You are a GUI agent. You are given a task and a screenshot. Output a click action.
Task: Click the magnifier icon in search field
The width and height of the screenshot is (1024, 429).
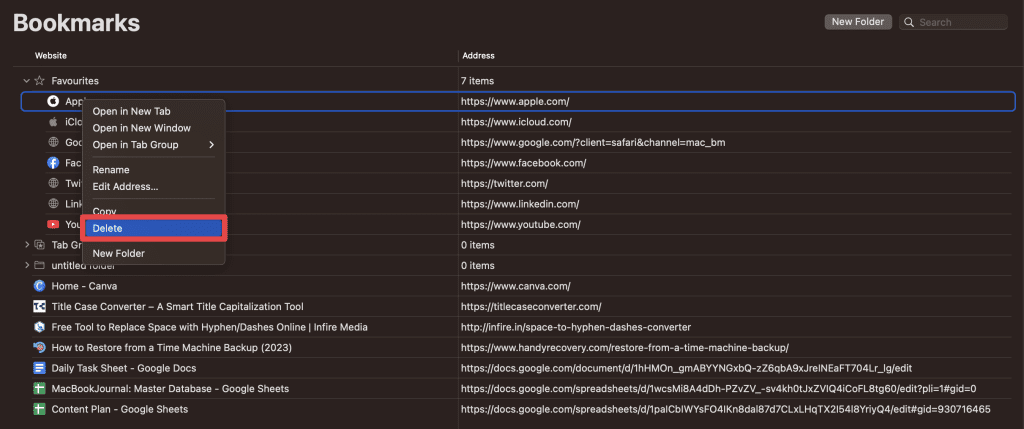(909, 22)
